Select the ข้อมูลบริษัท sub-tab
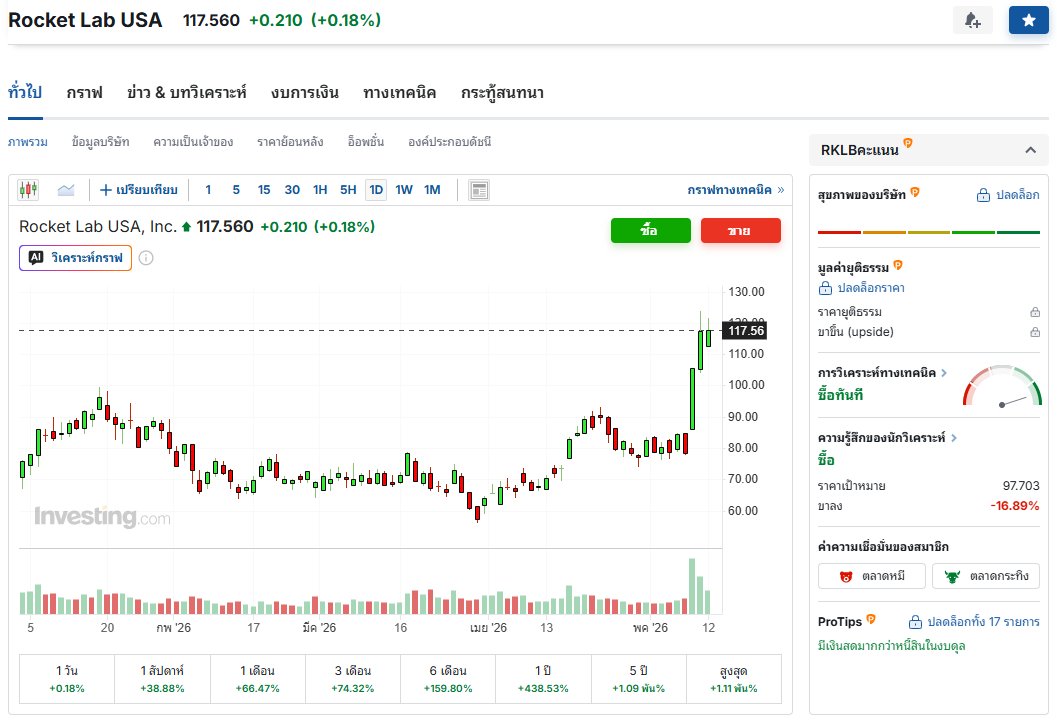Image resolution: width=1057 pixels, height=723 pixels. coord(100,142)
